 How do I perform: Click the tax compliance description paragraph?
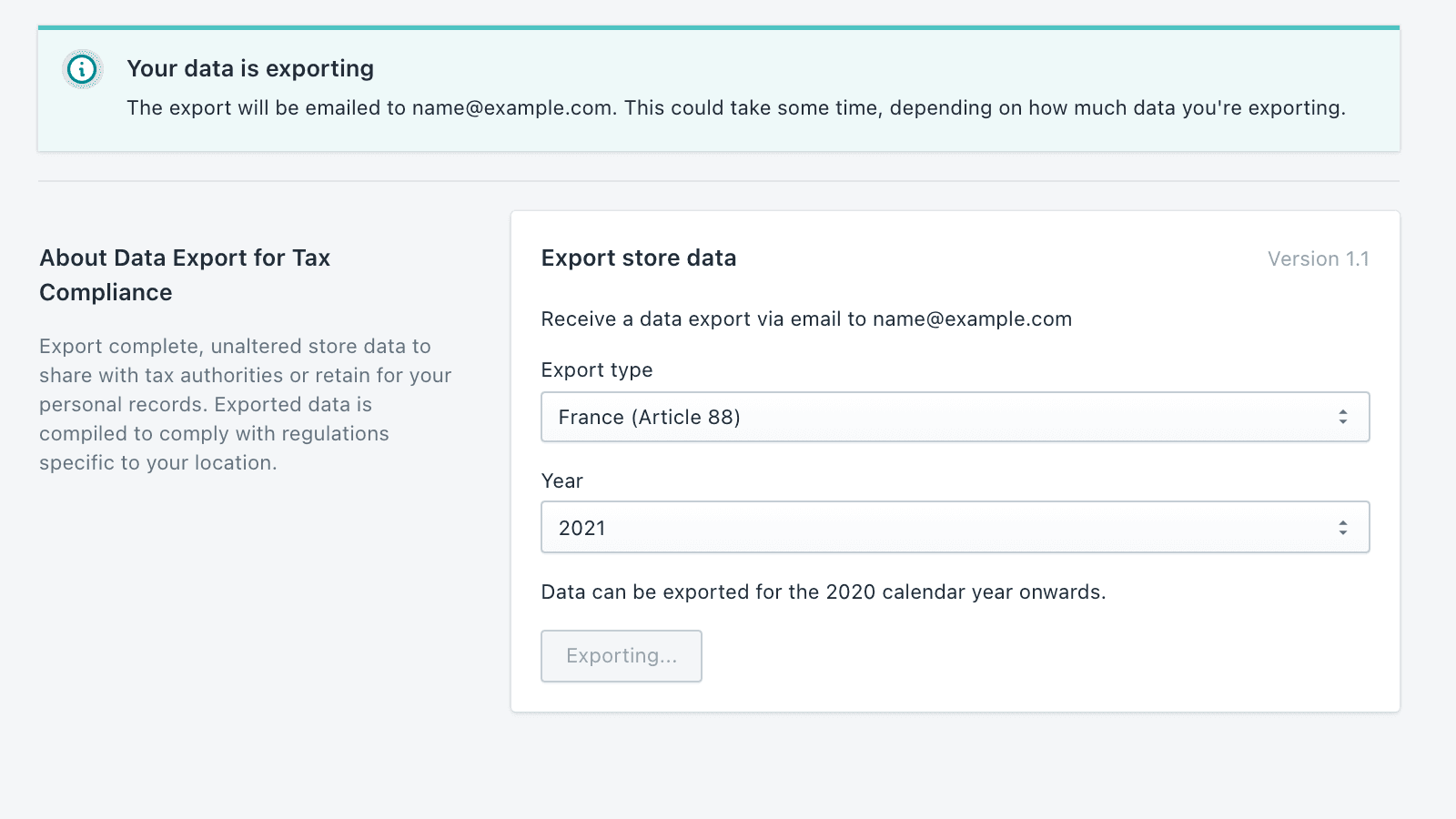coord(246,404)
